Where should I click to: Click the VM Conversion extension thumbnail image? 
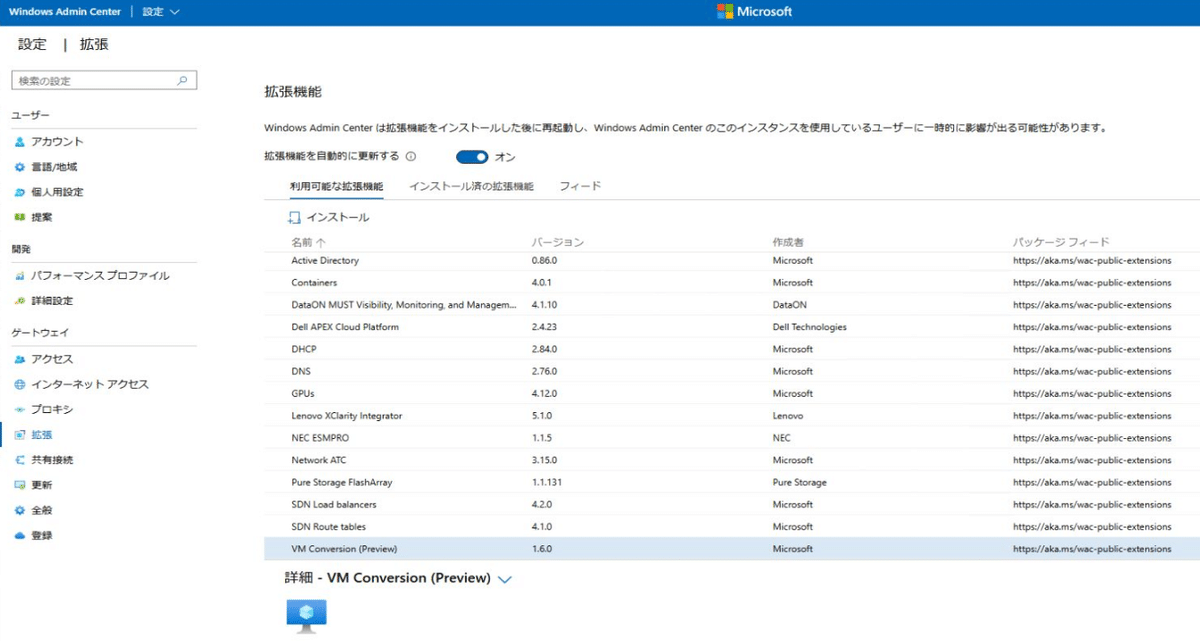(306, 614)
